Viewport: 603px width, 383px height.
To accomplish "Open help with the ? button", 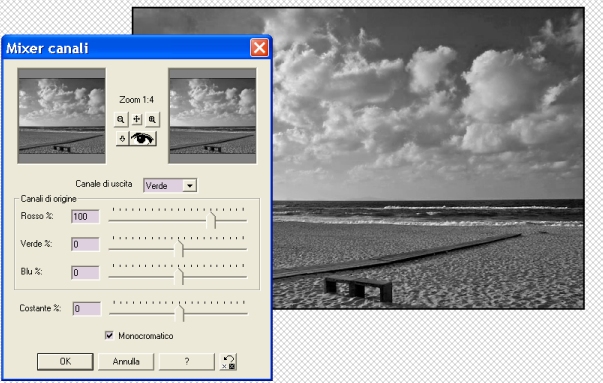I will 187,361.
